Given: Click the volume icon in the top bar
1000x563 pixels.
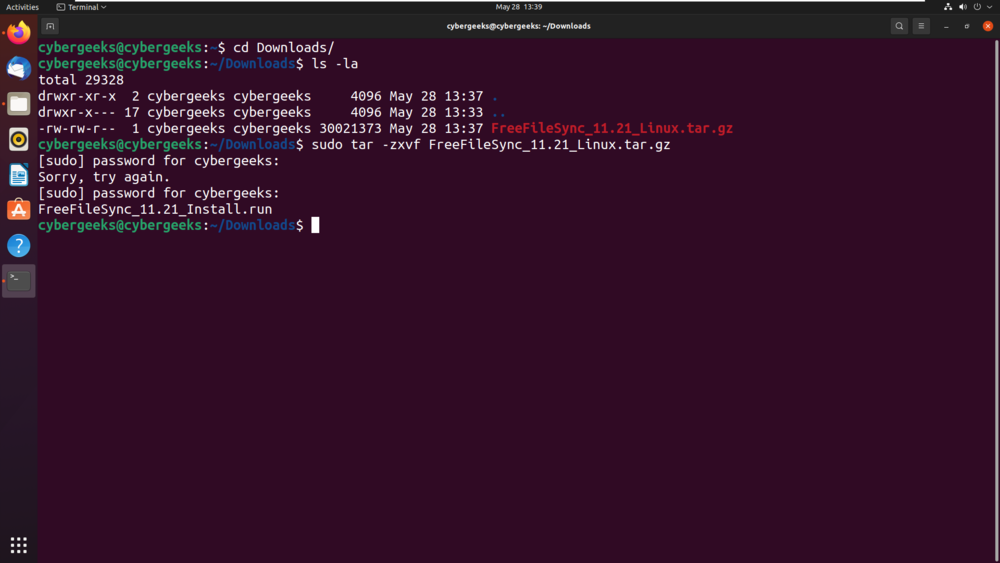Looking at the screenshot, I should [962, 7].
